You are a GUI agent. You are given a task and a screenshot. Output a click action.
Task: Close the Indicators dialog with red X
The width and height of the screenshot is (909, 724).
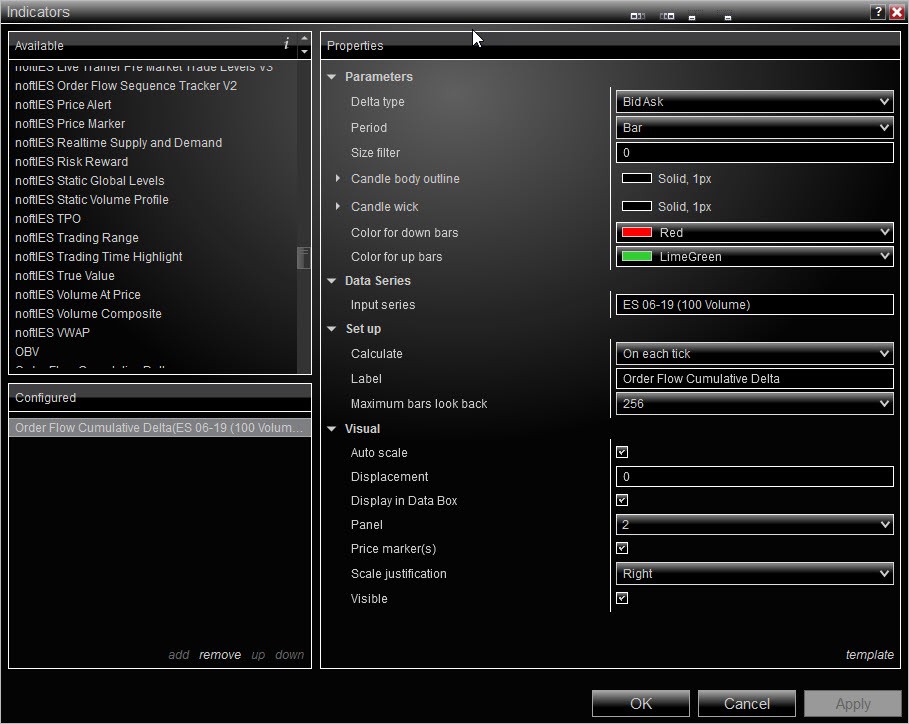pos(896,12)
